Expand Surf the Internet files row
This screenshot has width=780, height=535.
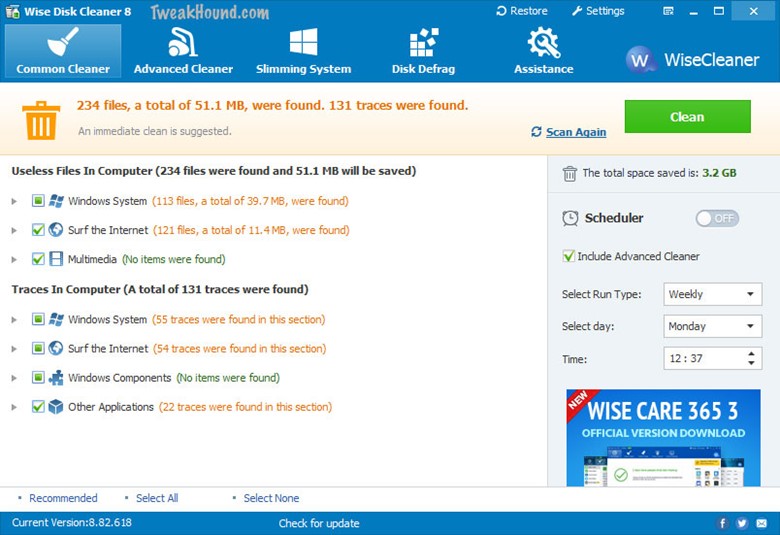click(14, 230)
